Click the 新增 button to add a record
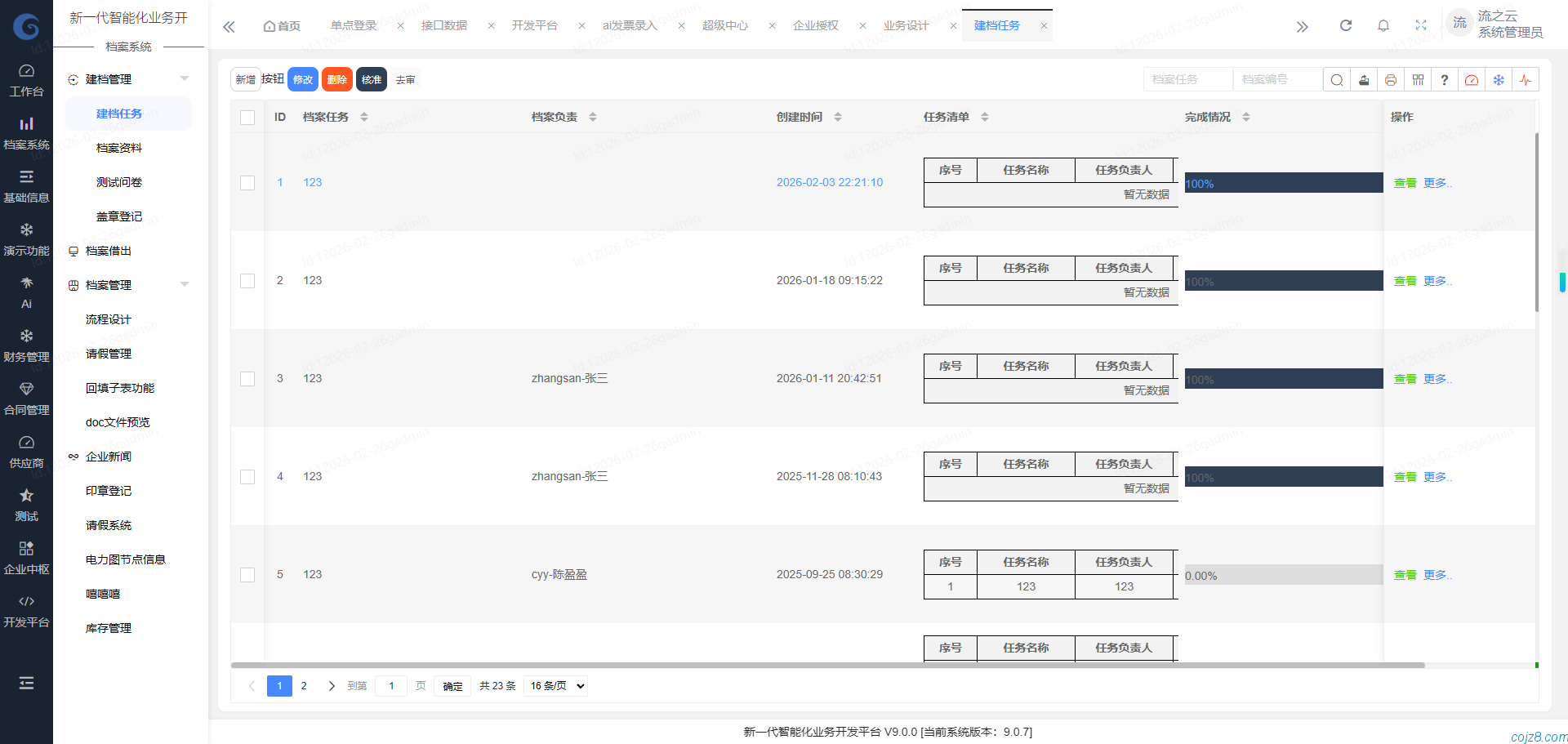This screenshot has height=744, width=1568. pyautogui.click(x=245, y=79)
